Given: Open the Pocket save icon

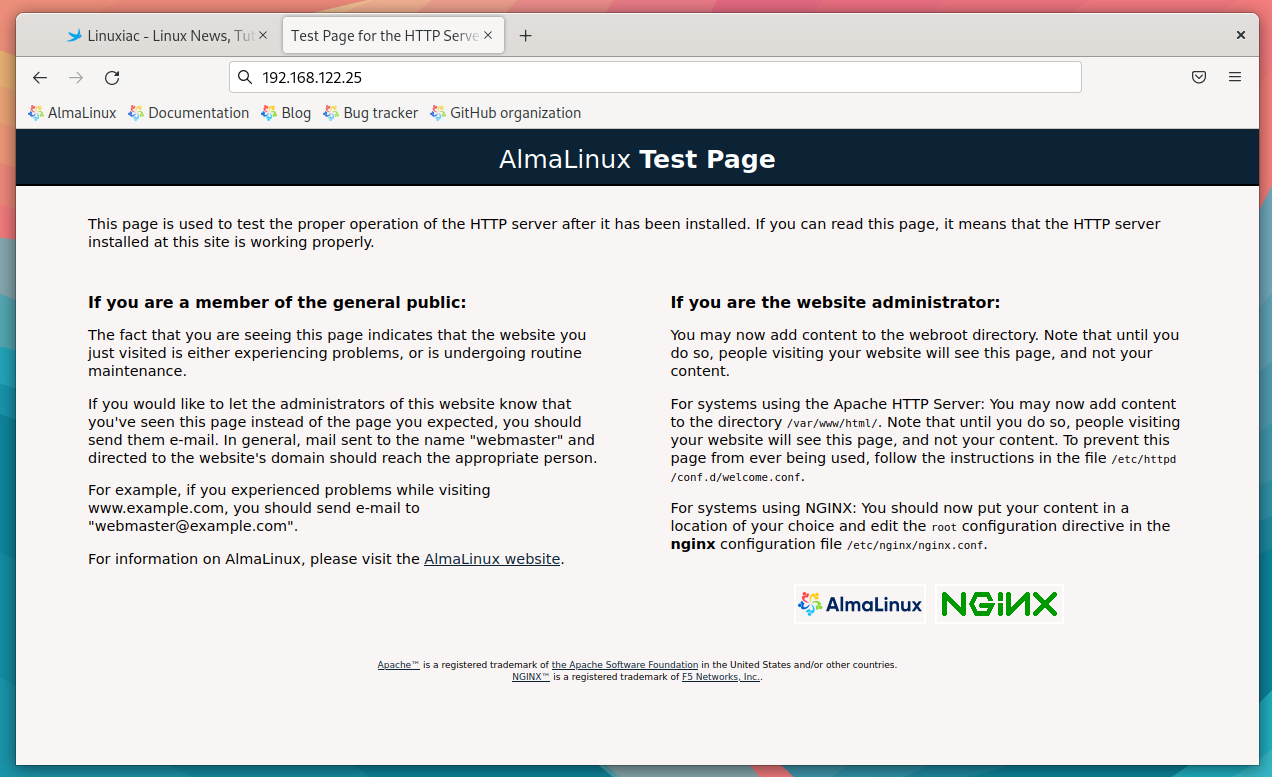Looking at the screenshot, I should pyautogui.click(x=1199, y=77).
